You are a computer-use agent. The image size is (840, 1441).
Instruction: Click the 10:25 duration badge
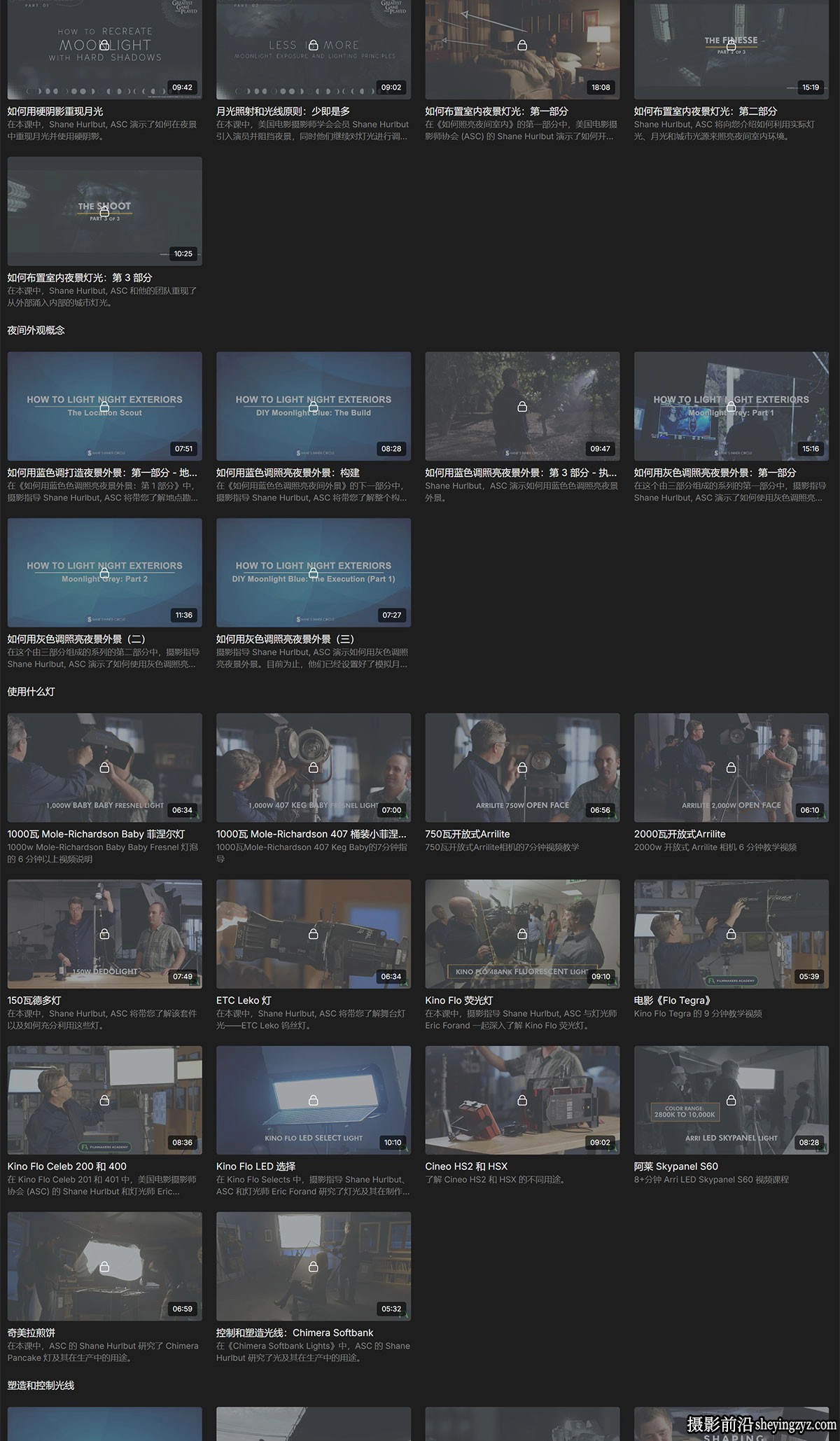coord(183,253)
